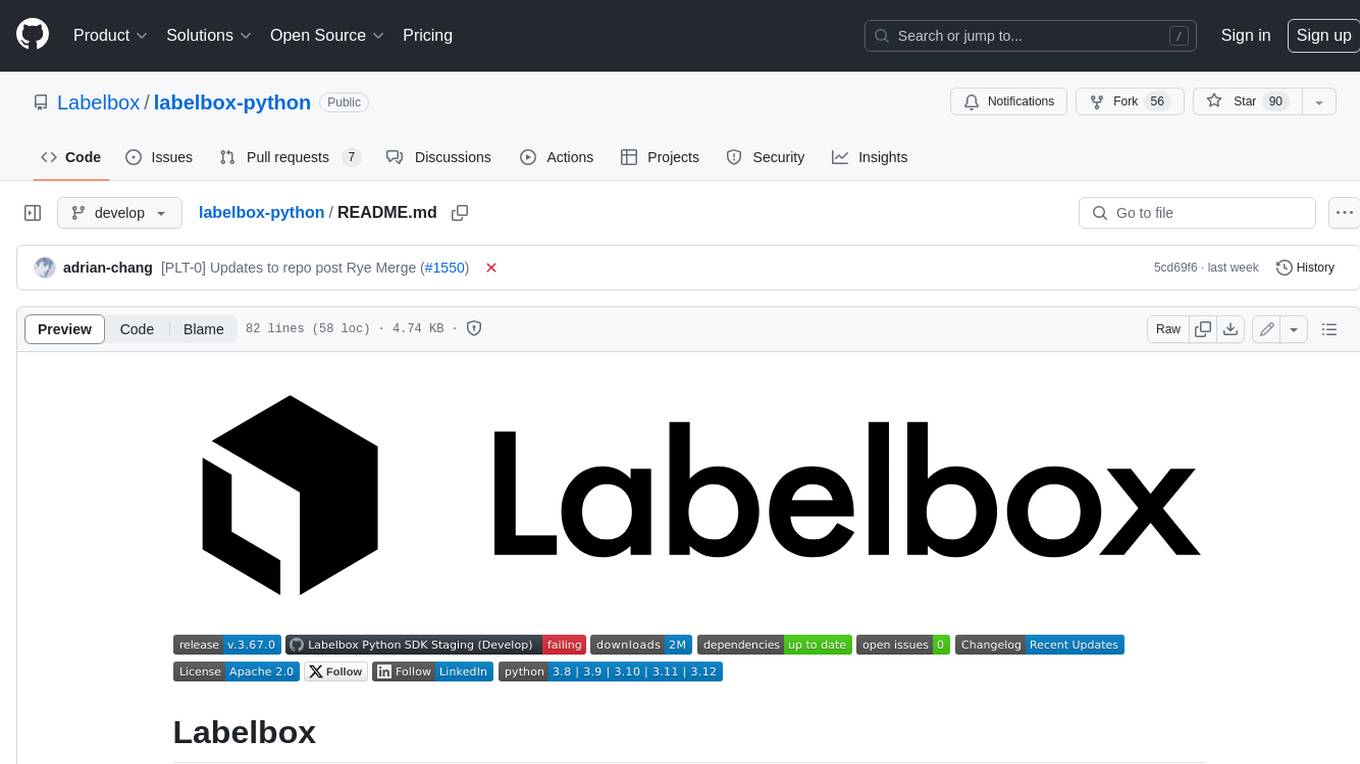
Task: Open the Security tab
Action: tap(766, 157)
